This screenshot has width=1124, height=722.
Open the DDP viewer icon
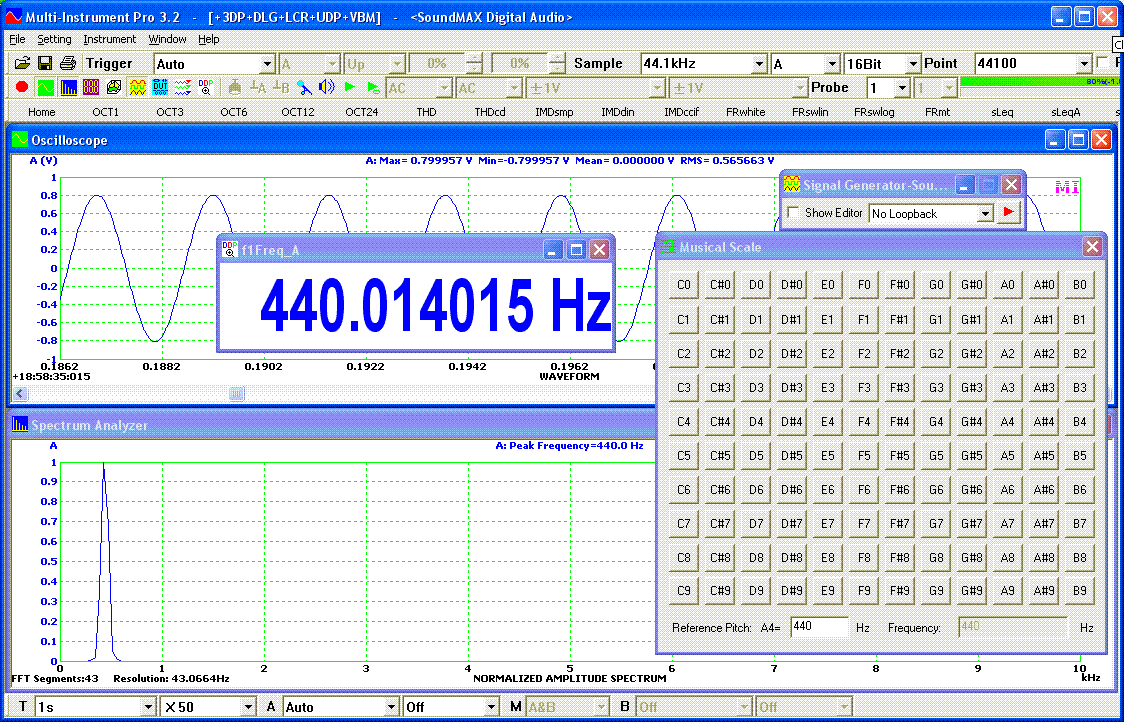click(206, 87)
